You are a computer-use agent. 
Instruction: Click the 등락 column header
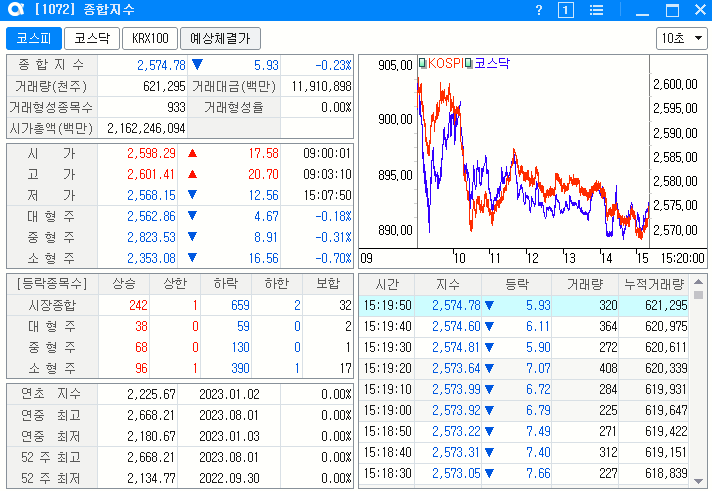click(x=517, y=284)
